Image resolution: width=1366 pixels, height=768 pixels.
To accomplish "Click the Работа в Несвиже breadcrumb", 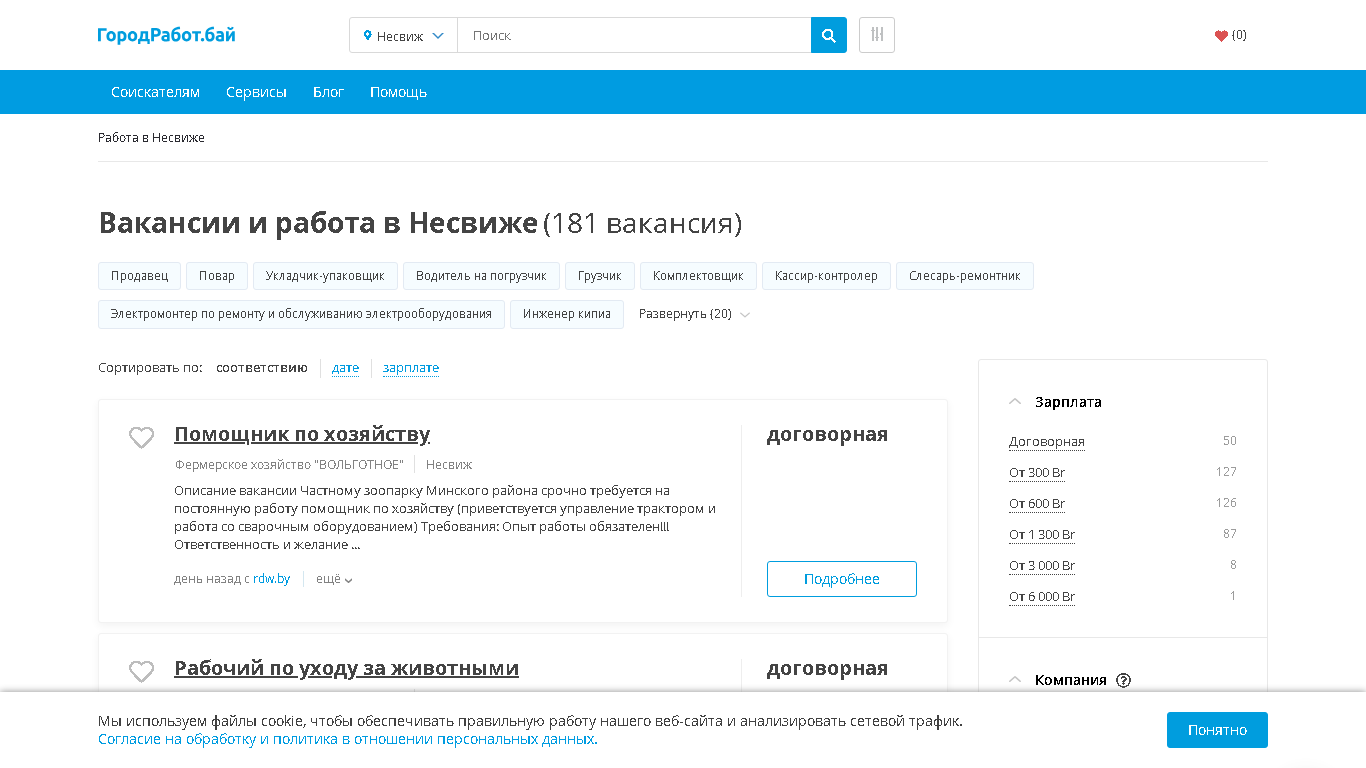I will coord(151,138).
